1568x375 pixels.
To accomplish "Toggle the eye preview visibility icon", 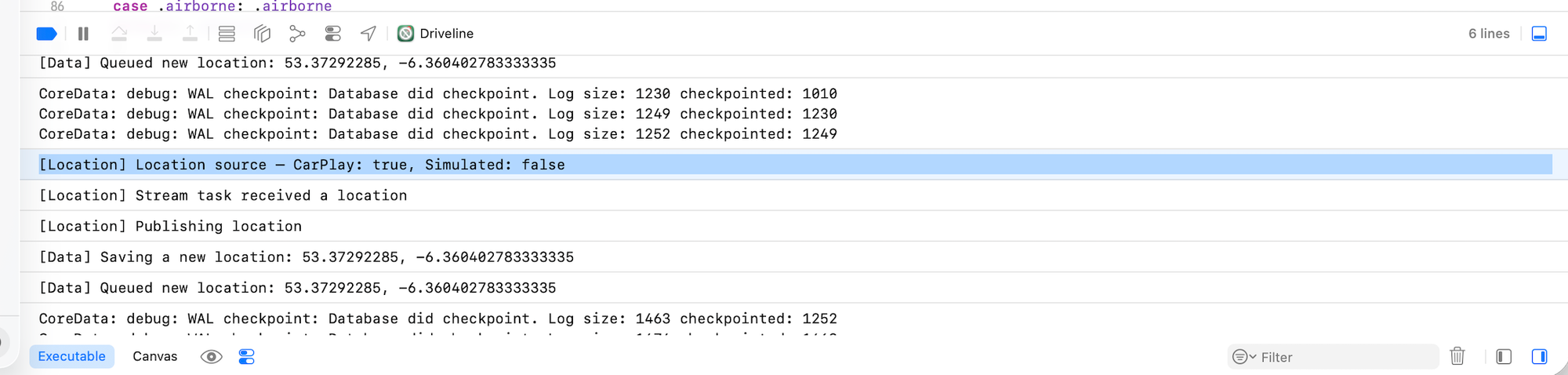I will (x=211, y=357).
